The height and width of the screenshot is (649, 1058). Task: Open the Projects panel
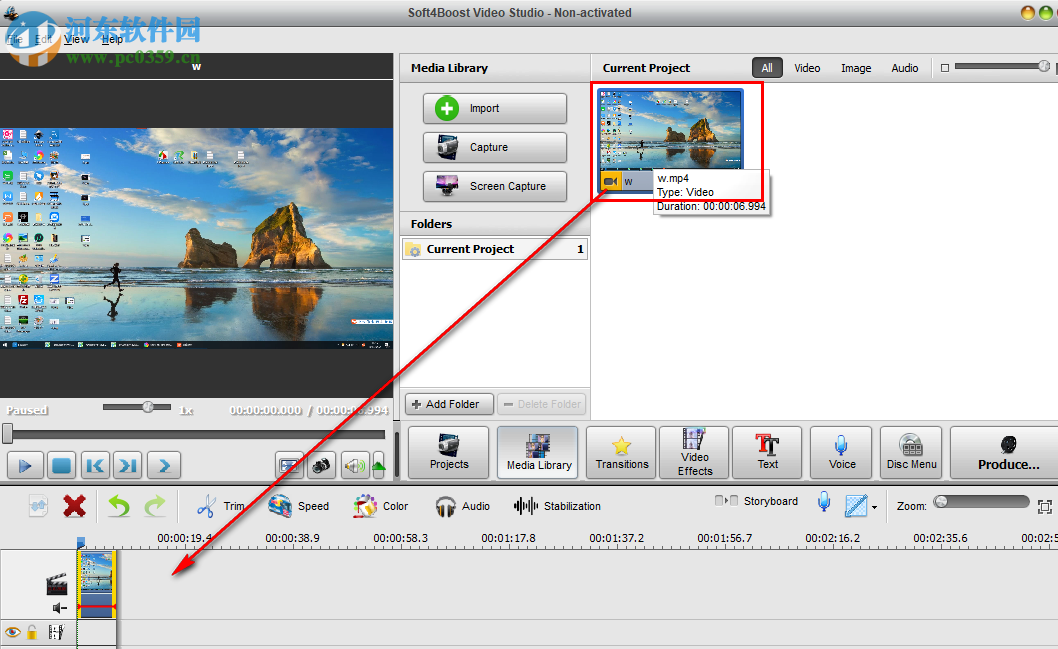point(449,453)
